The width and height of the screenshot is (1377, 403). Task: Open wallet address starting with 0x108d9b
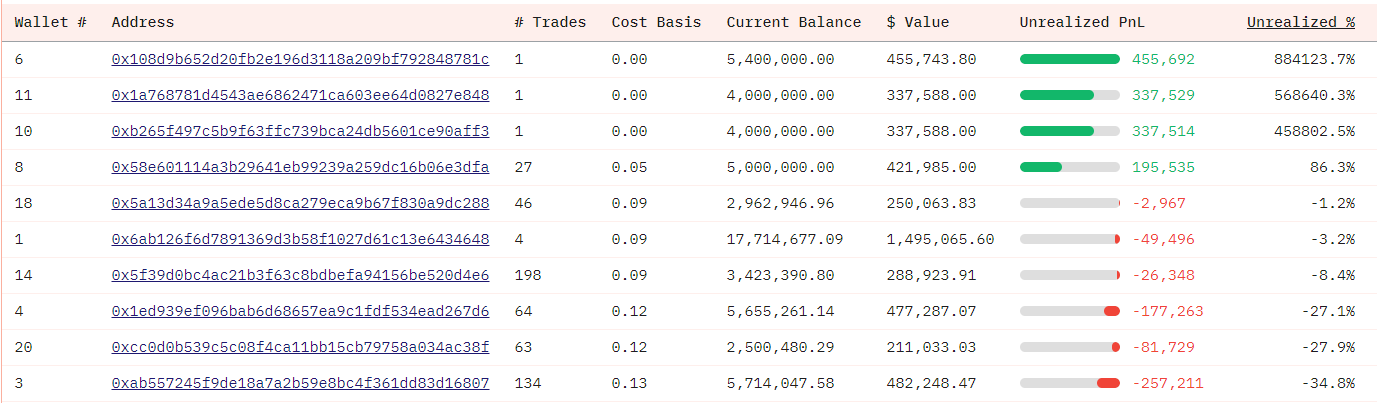[300, 59]
